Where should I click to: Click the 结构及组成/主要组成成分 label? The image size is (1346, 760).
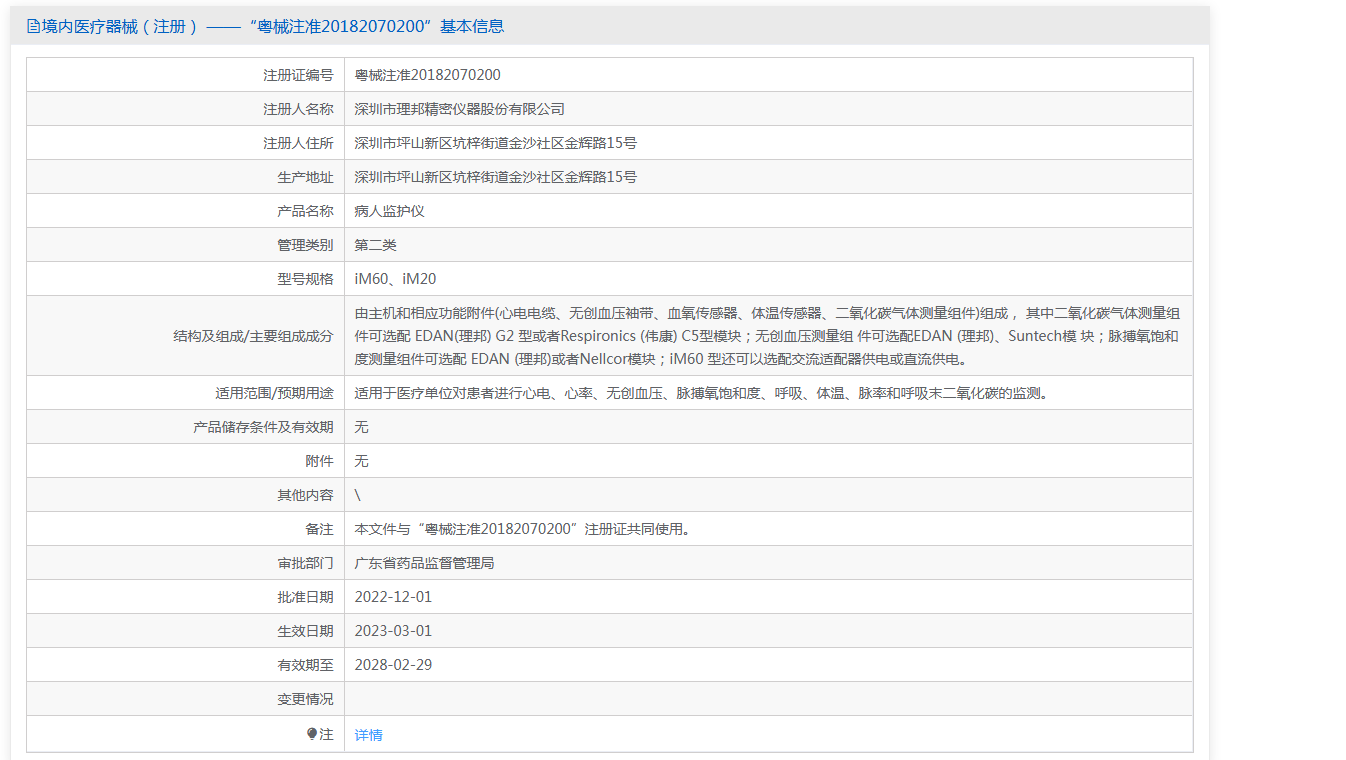pos(253,336)
